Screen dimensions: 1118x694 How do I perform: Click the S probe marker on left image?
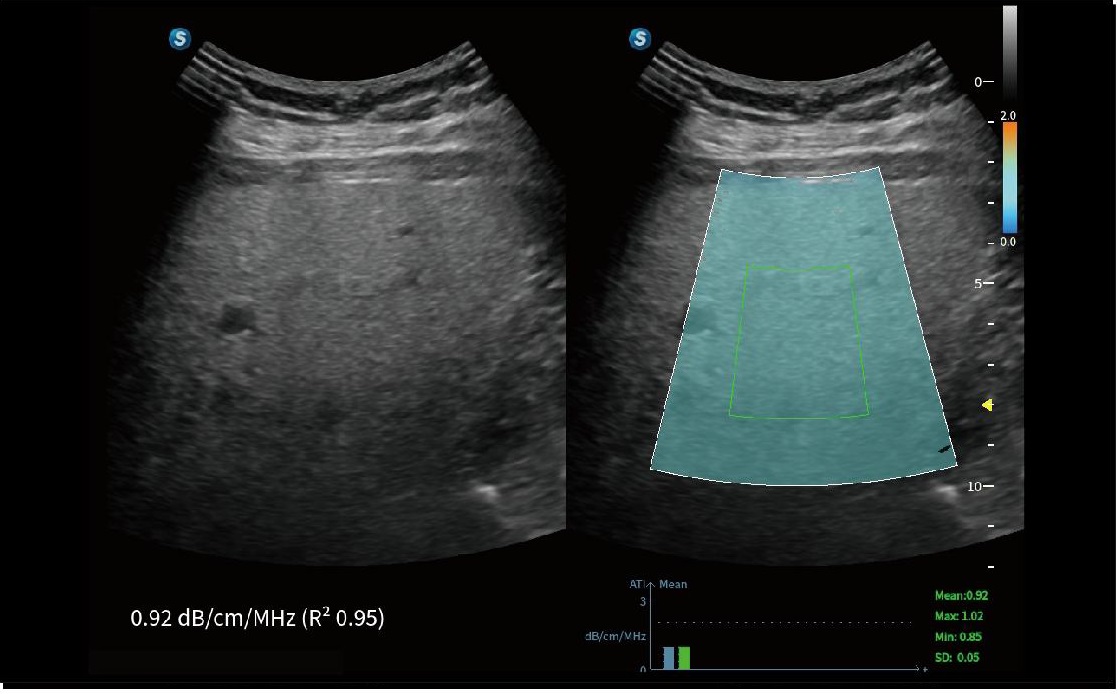click(x=180, y=39)
